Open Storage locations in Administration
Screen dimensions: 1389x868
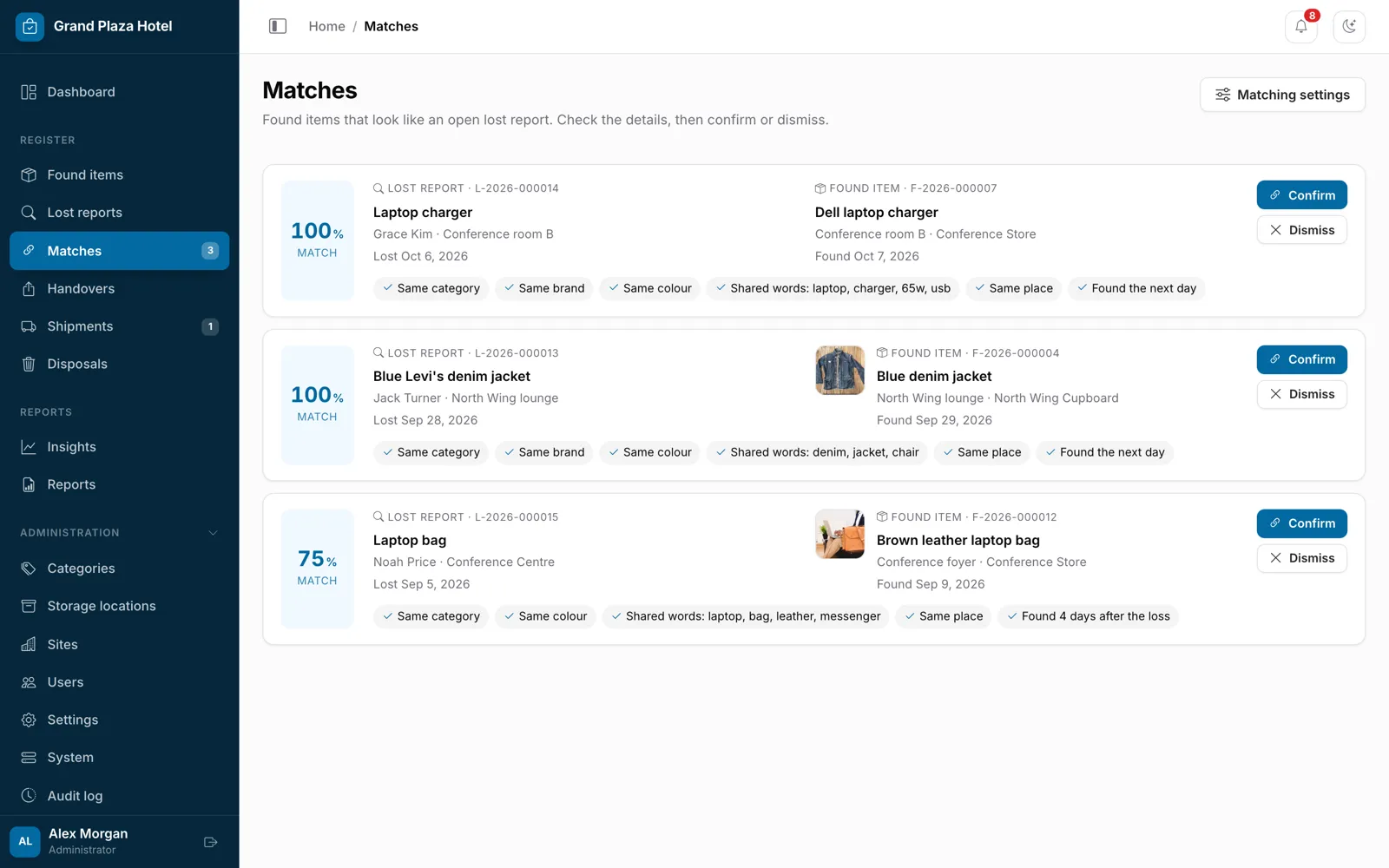[120, 606]
